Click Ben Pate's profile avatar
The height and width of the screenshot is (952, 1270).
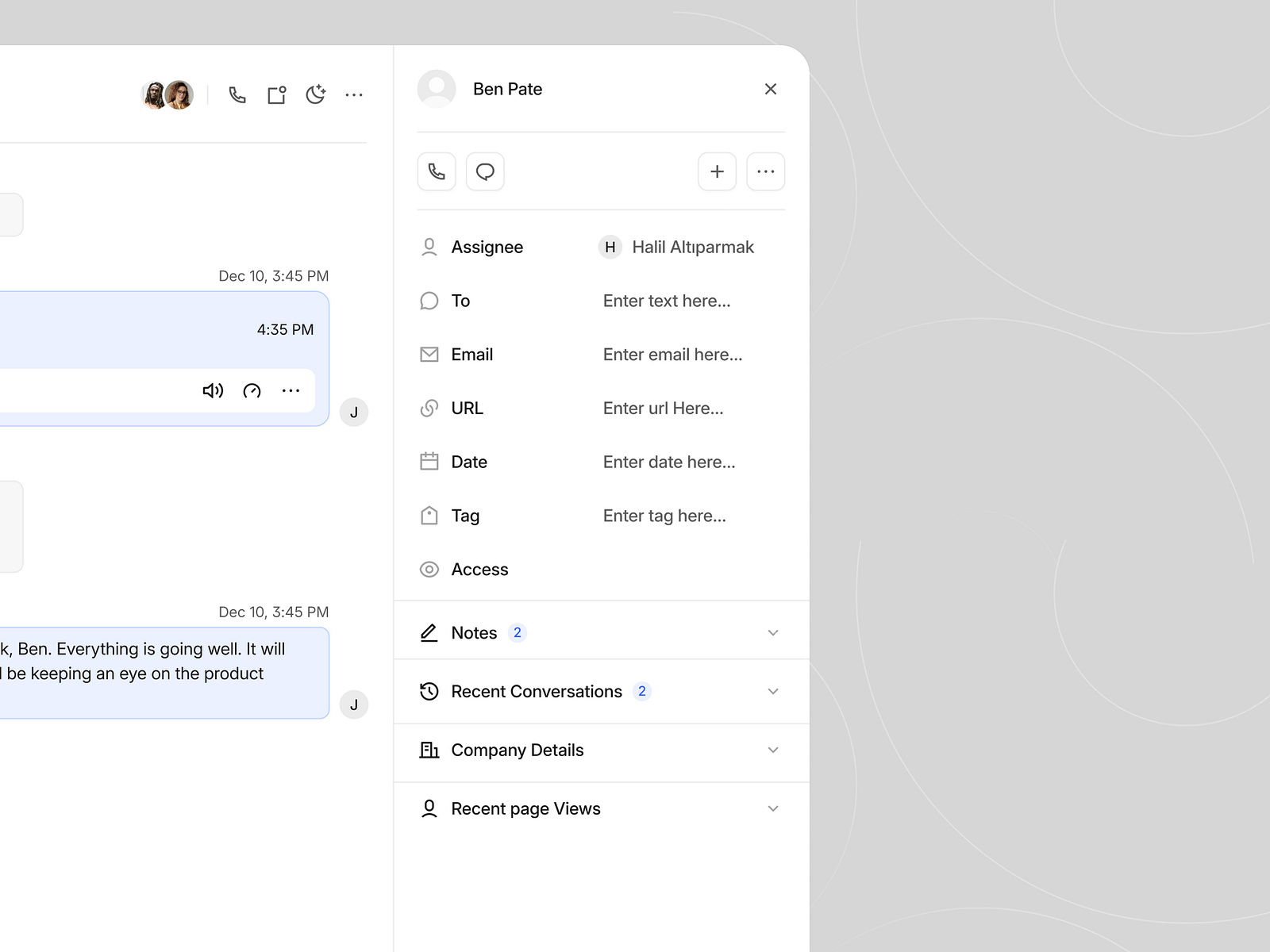(x=437, y=89)
